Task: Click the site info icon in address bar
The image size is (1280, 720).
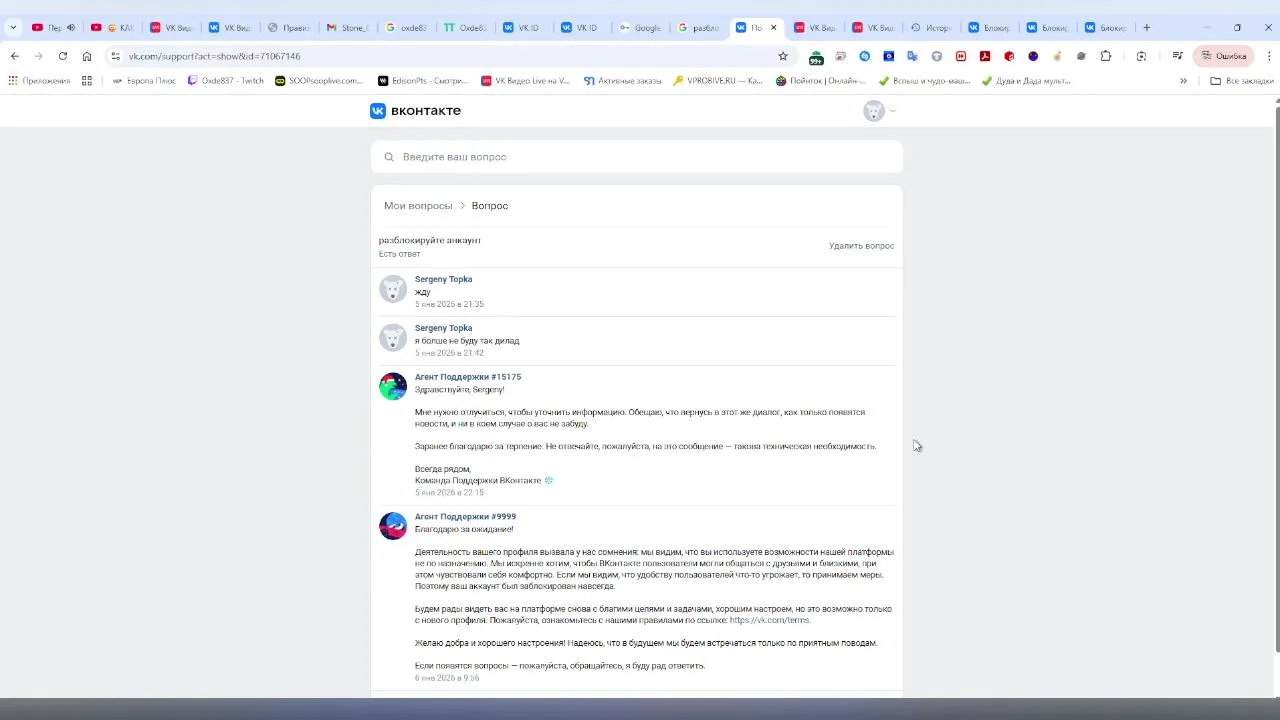Action: tap(116, 56)
